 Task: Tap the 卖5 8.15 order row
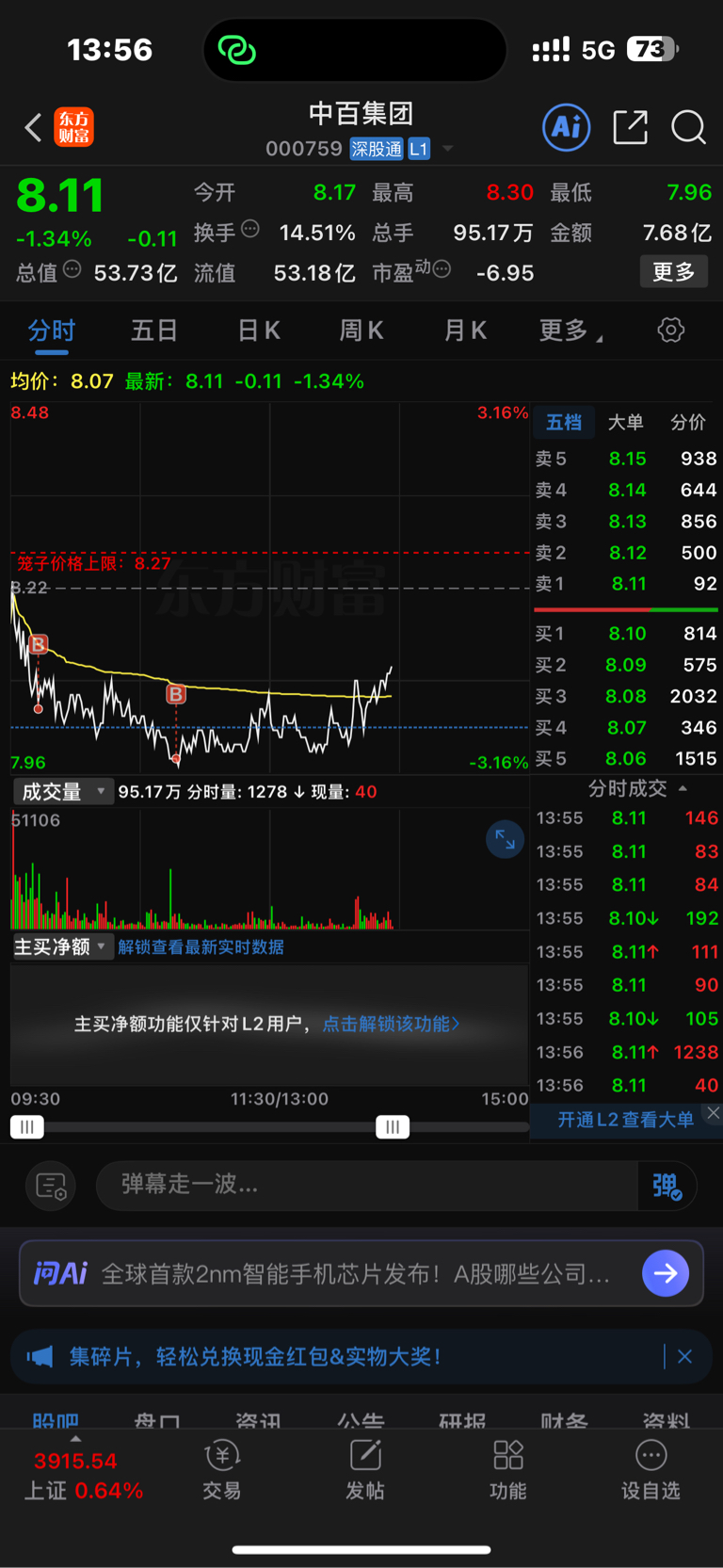(626, 459)
